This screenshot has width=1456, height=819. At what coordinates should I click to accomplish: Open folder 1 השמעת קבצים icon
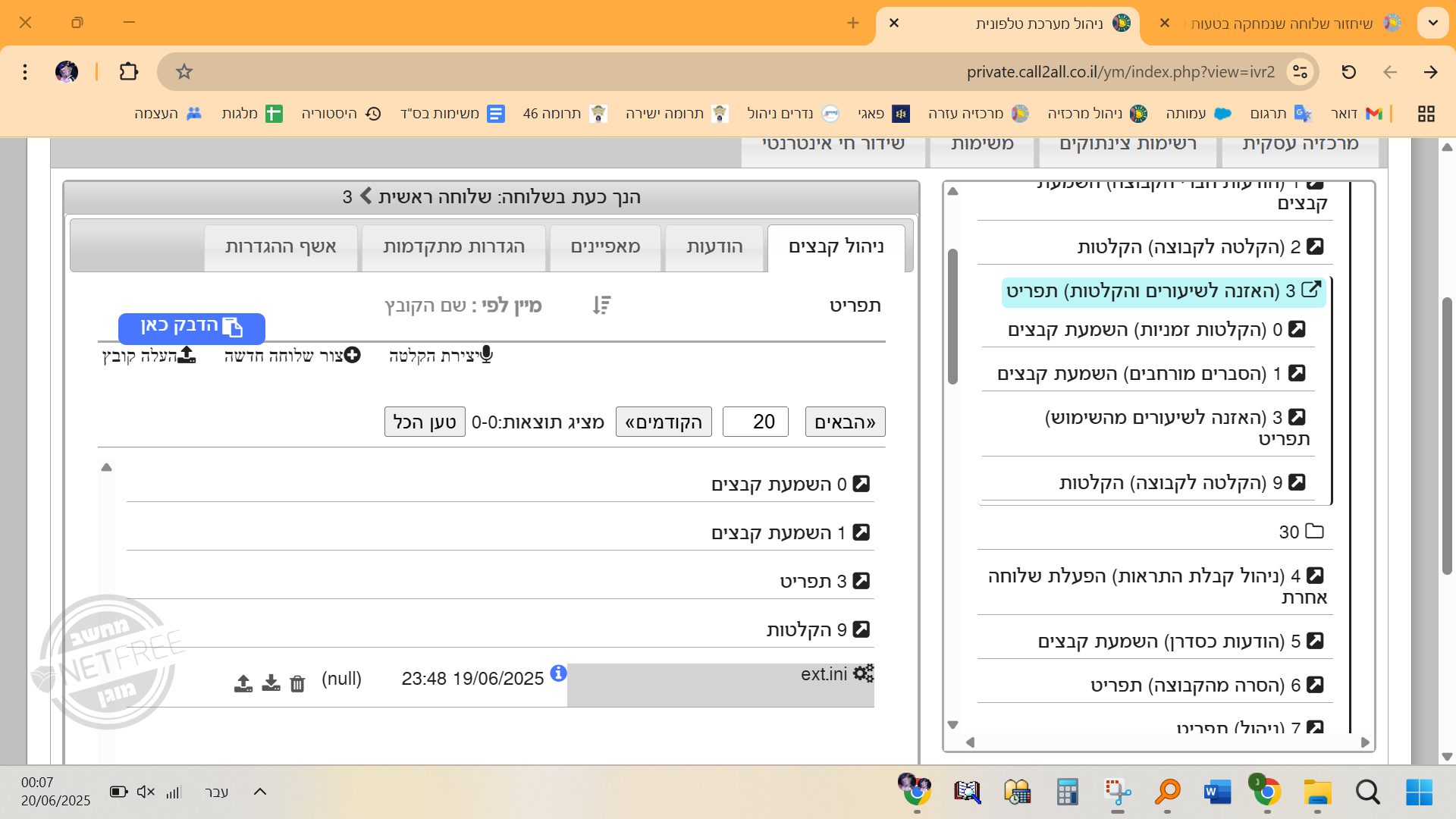[x=861, y=532]
